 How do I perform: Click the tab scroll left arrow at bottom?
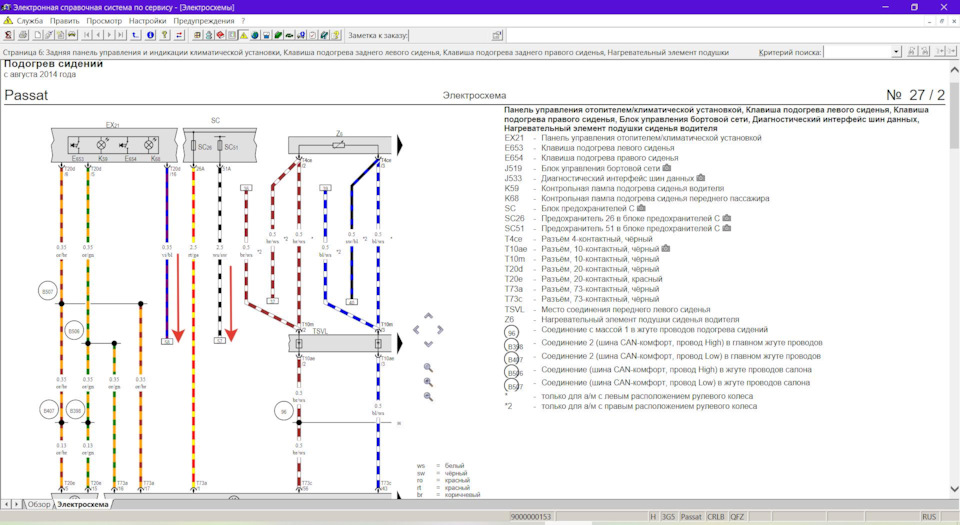click(6, 504)
